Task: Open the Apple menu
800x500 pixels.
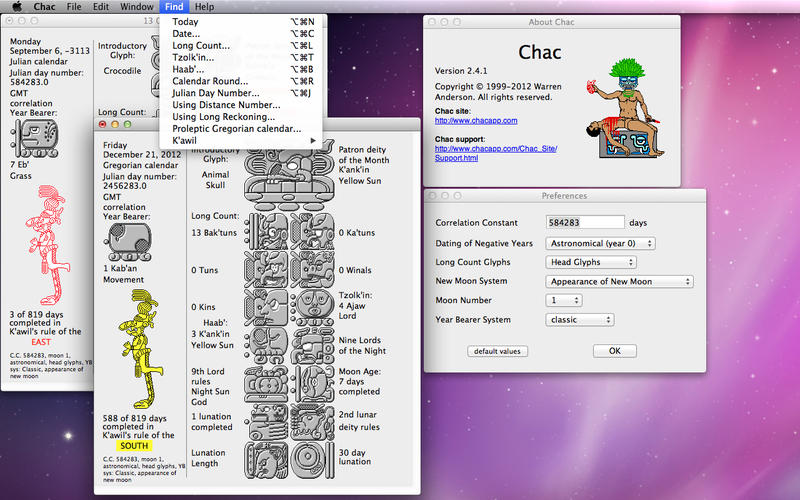Action: tap(17, 7)
